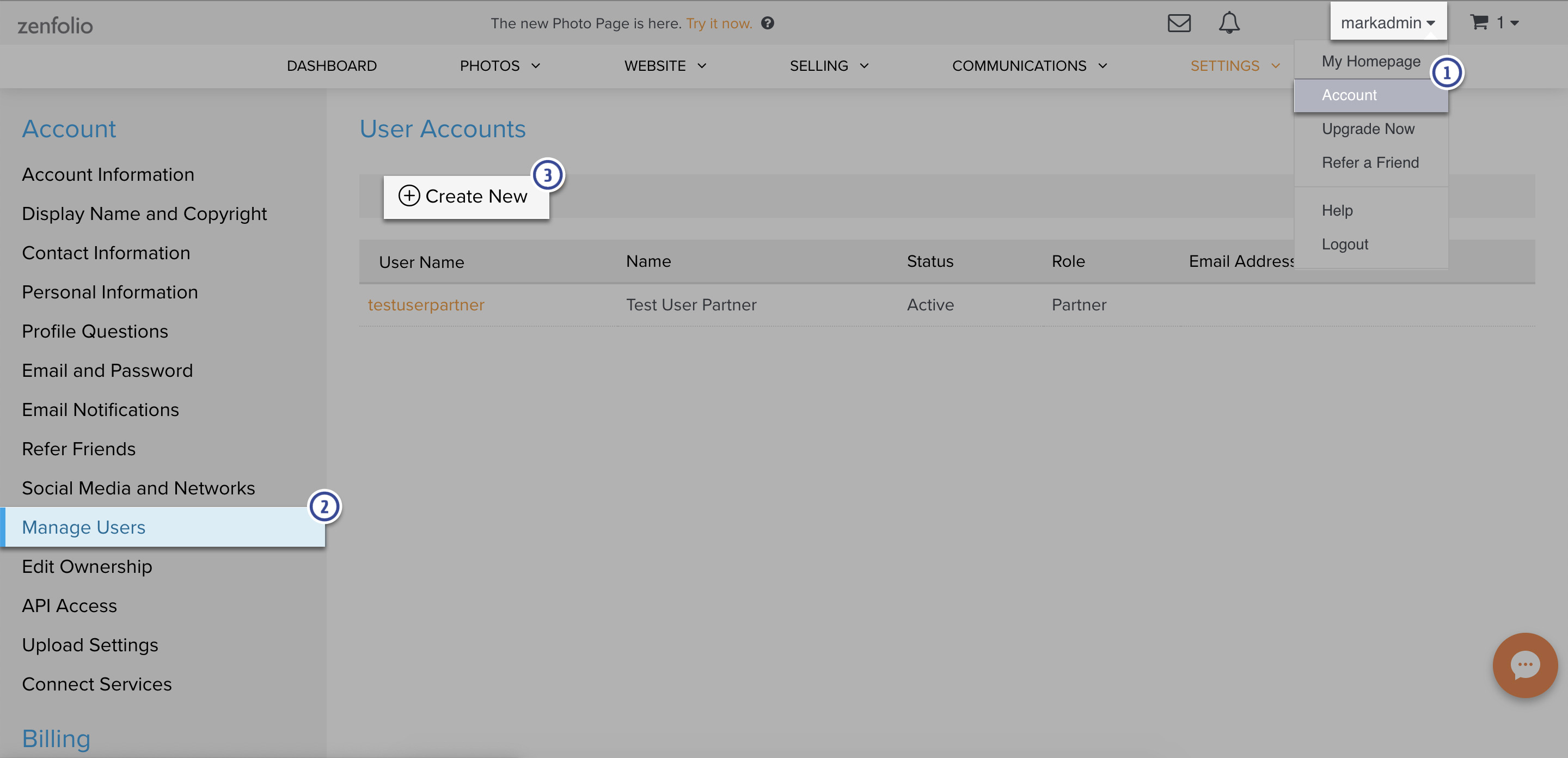Expand the PHOTOS dropdown menu
The height and width of the screenshot is (758, 1568).
coord(499,66)
